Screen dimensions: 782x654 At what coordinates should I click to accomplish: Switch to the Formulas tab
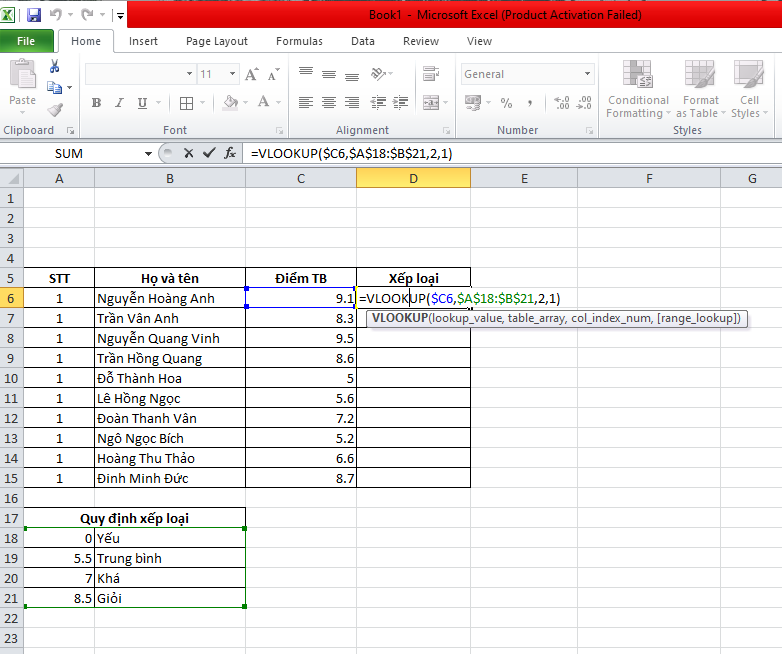(x=299, y=41)
